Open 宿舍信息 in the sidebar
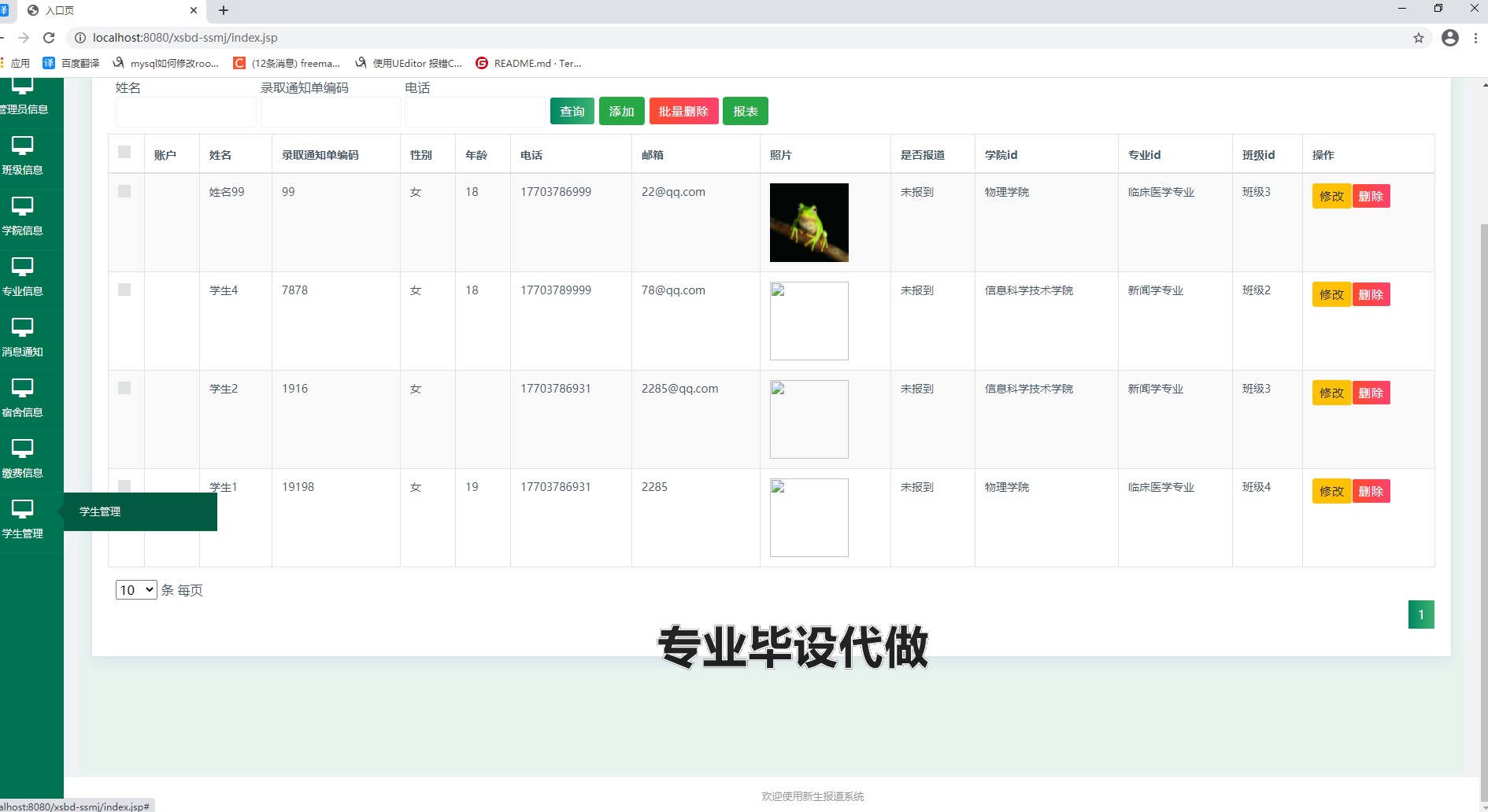 coord(22,398)
